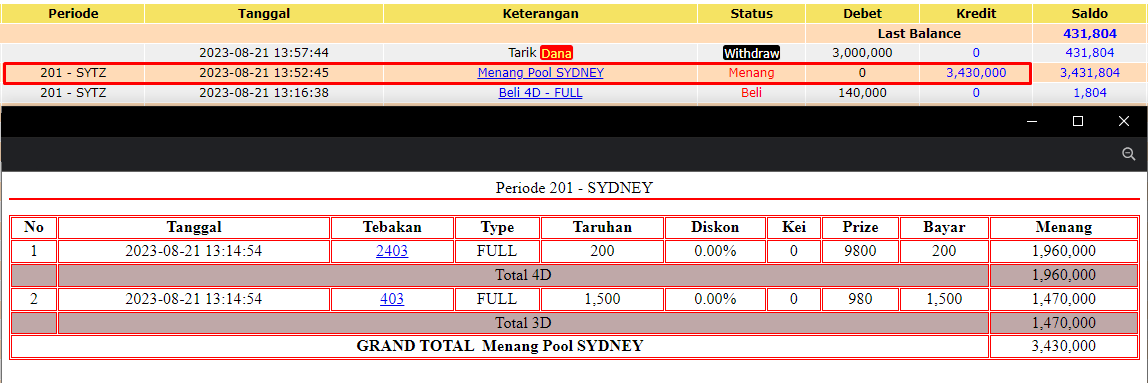Click the Kredit column header

point(976,13)
